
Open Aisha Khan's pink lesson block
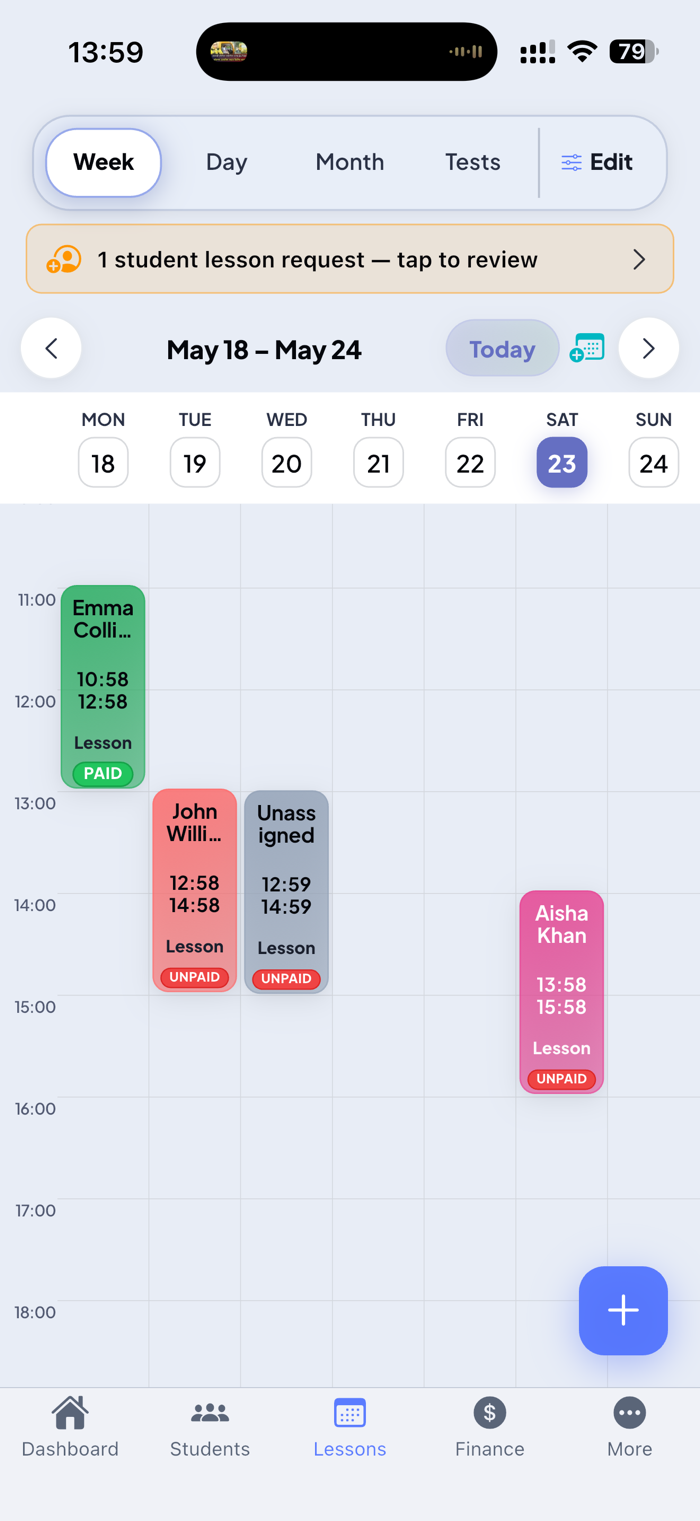[x=562, y=992]
